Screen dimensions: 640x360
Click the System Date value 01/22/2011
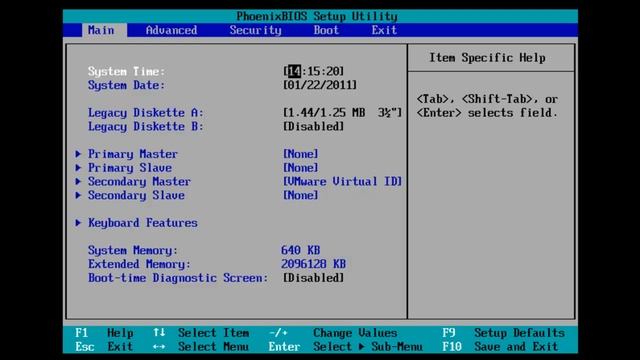[320, 85]
